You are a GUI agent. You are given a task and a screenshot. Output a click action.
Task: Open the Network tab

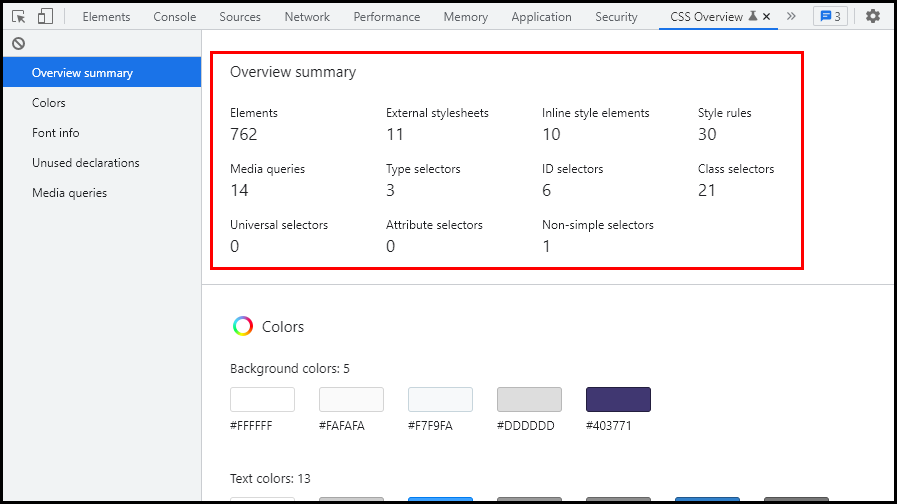(307, 17)
